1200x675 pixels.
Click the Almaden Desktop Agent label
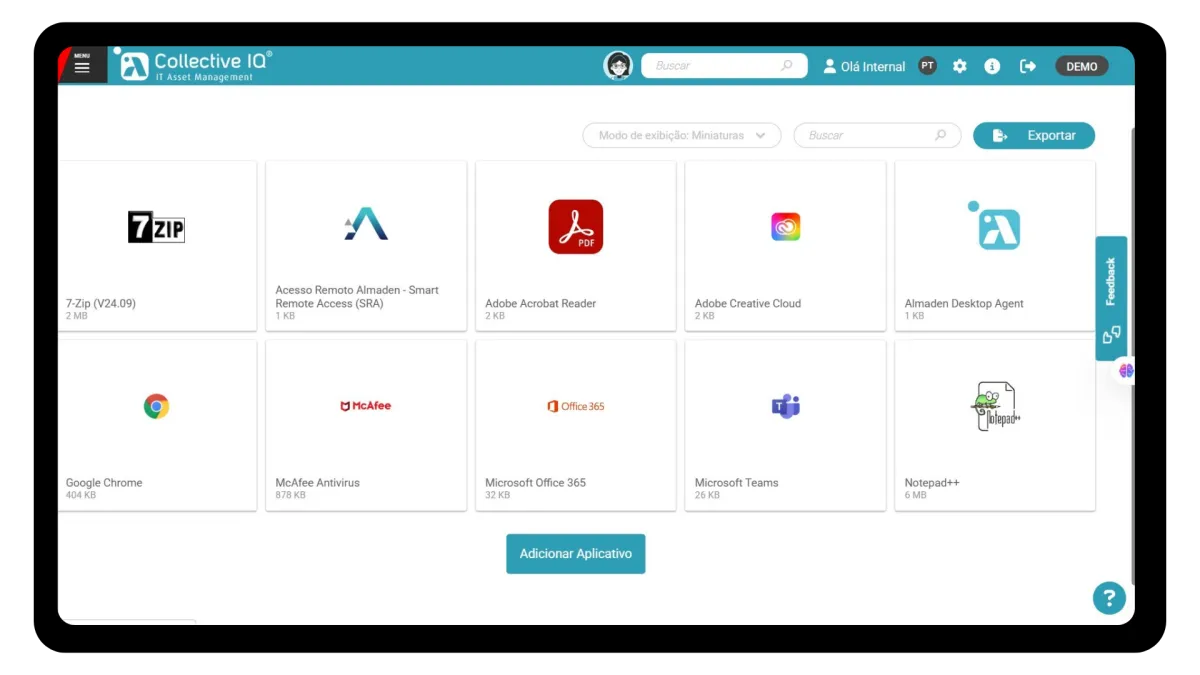pos(964,303)
